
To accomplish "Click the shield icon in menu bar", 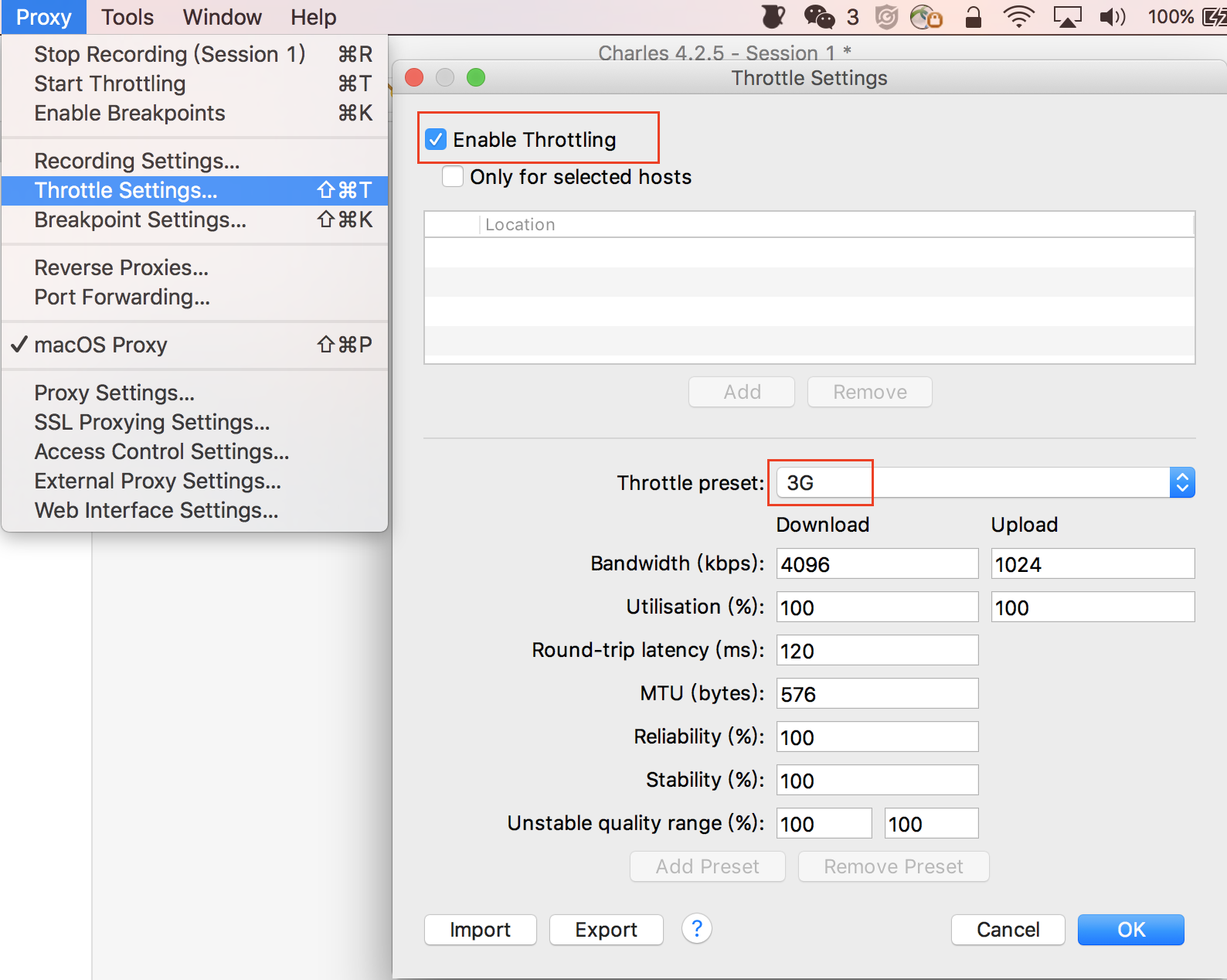I will 886,17.
